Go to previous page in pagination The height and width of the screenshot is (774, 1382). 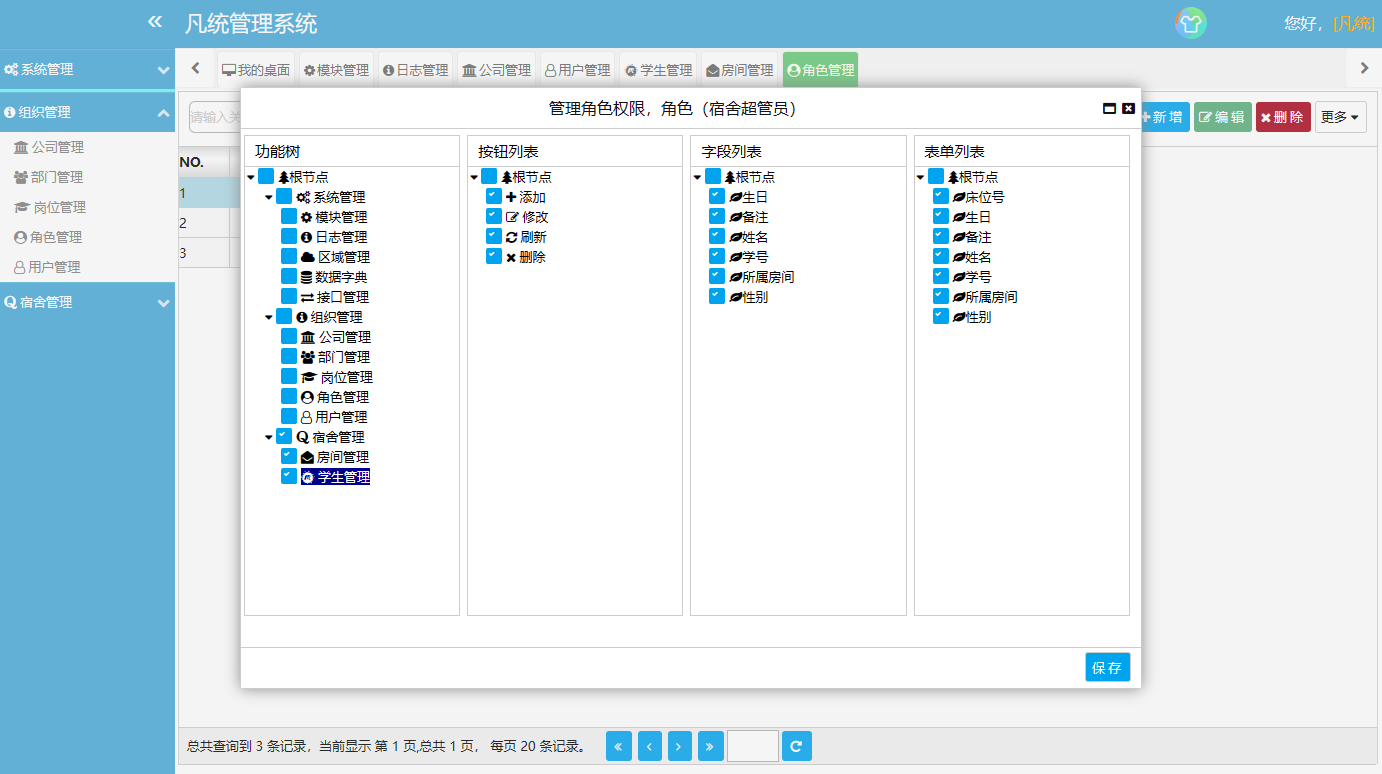649,746
